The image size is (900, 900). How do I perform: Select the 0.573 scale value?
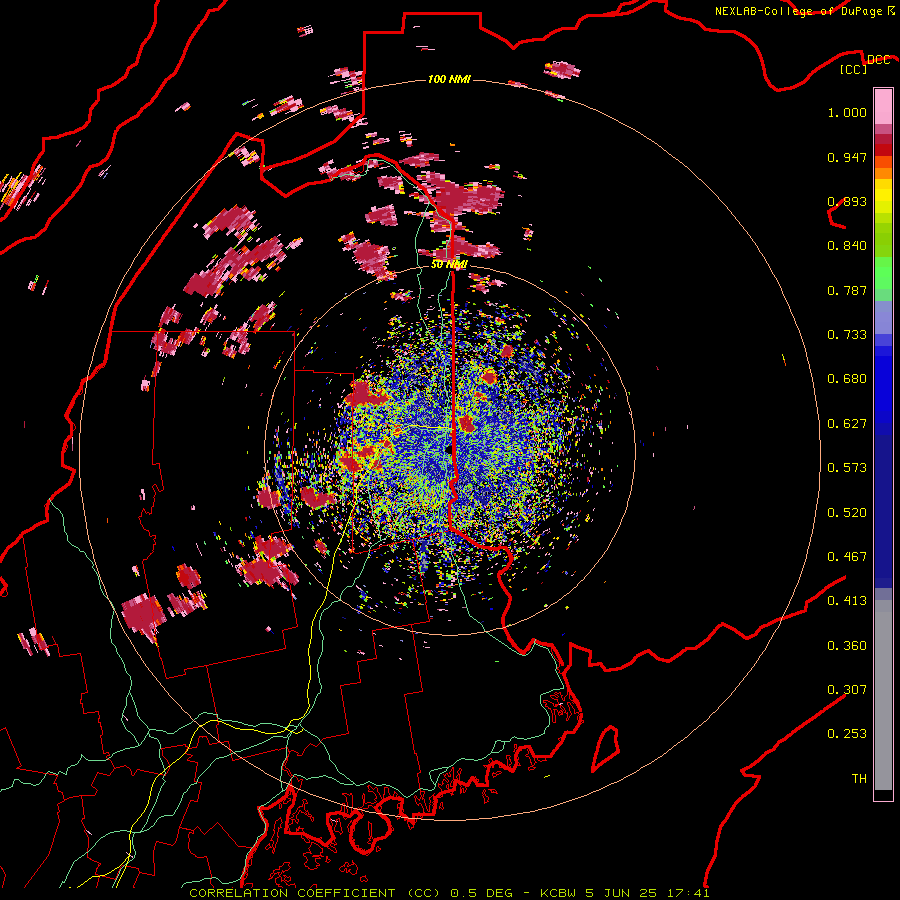tap(847, 468)
